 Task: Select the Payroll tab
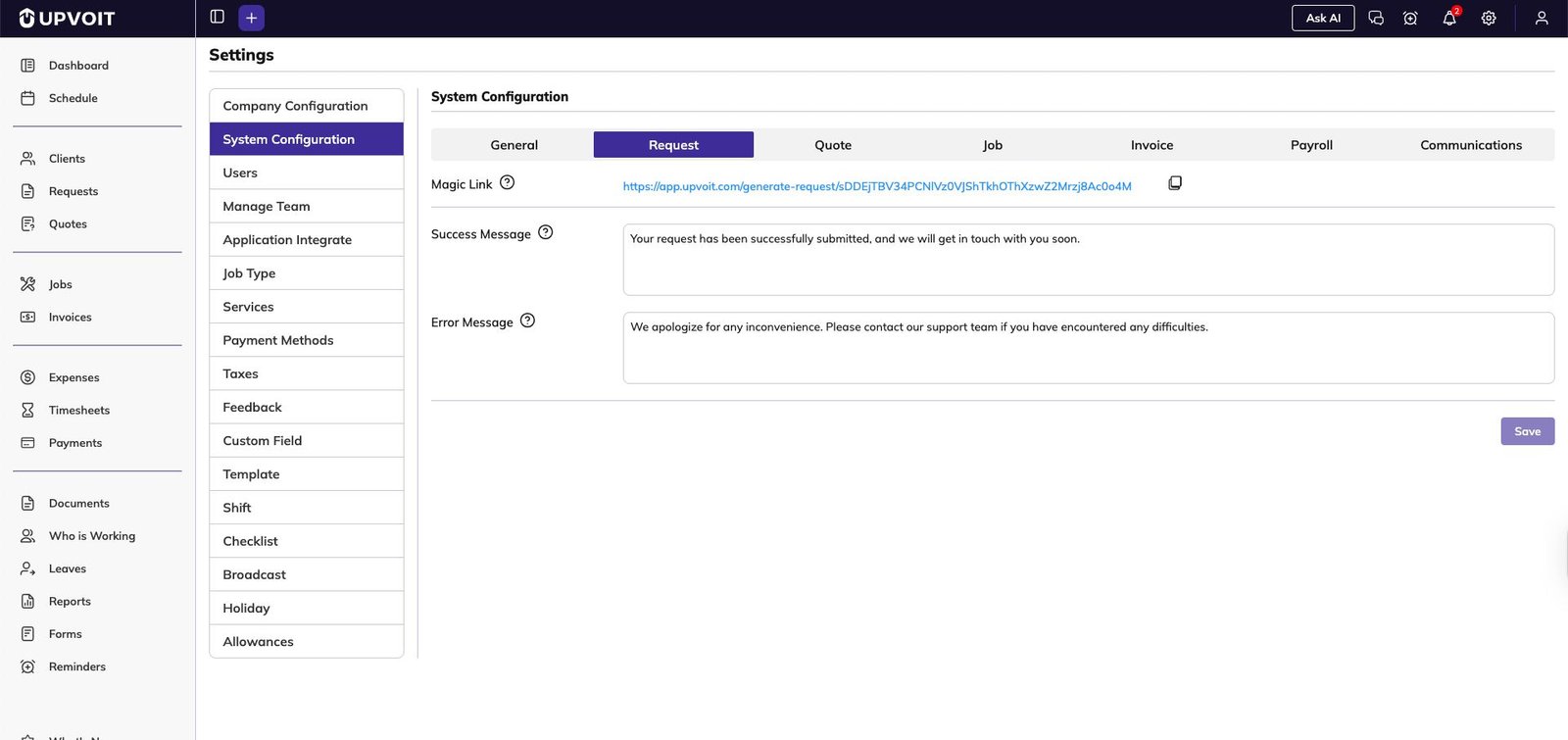coord(1311,145)
